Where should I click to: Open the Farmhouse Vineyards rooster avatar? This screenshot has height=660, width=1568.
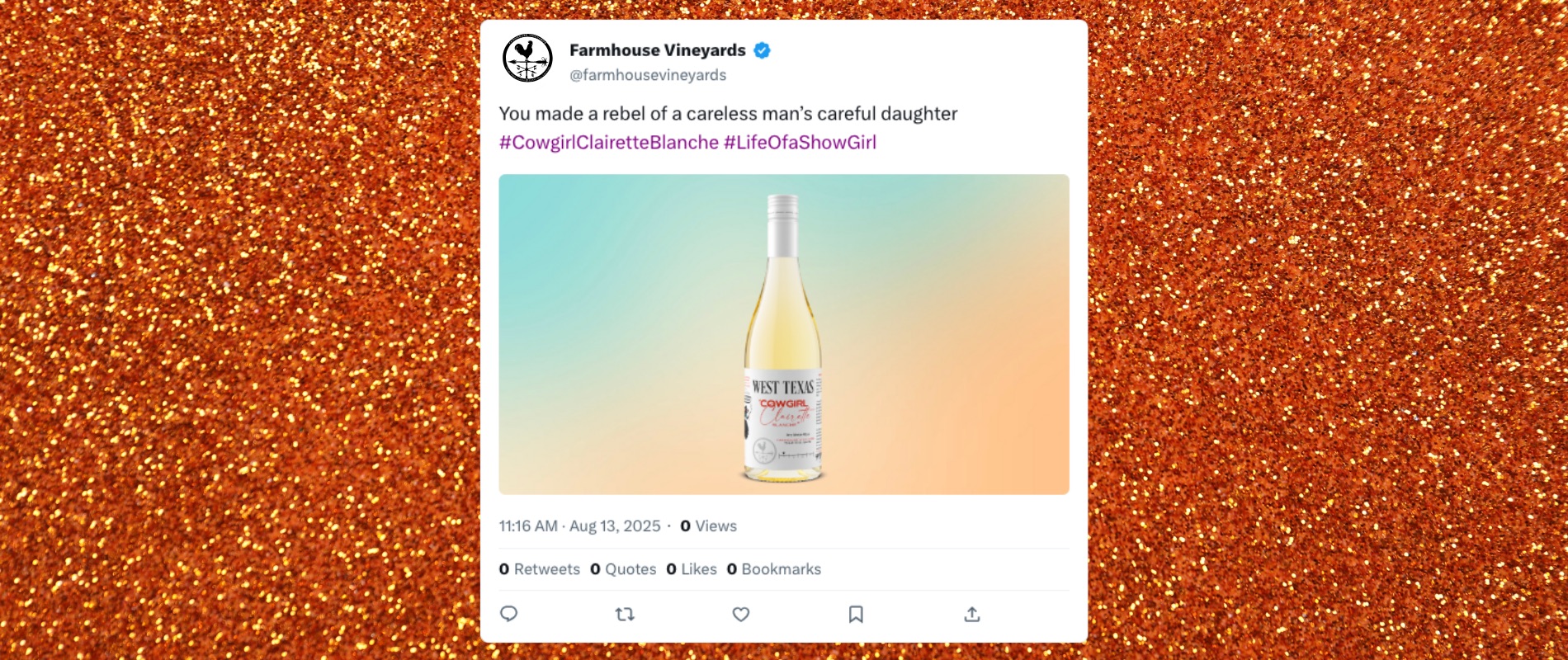tap(528, 58)
